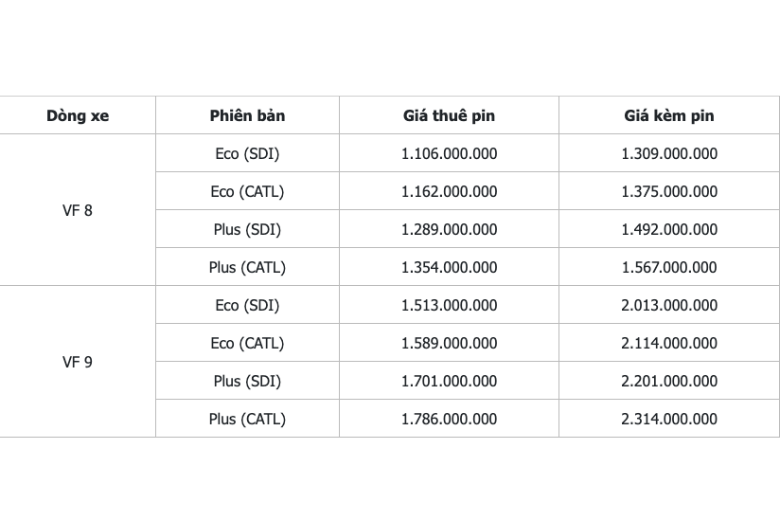Screen dimensions: 780x520
Task: Select the price 2.013.000.000
Action: [669, 306]
